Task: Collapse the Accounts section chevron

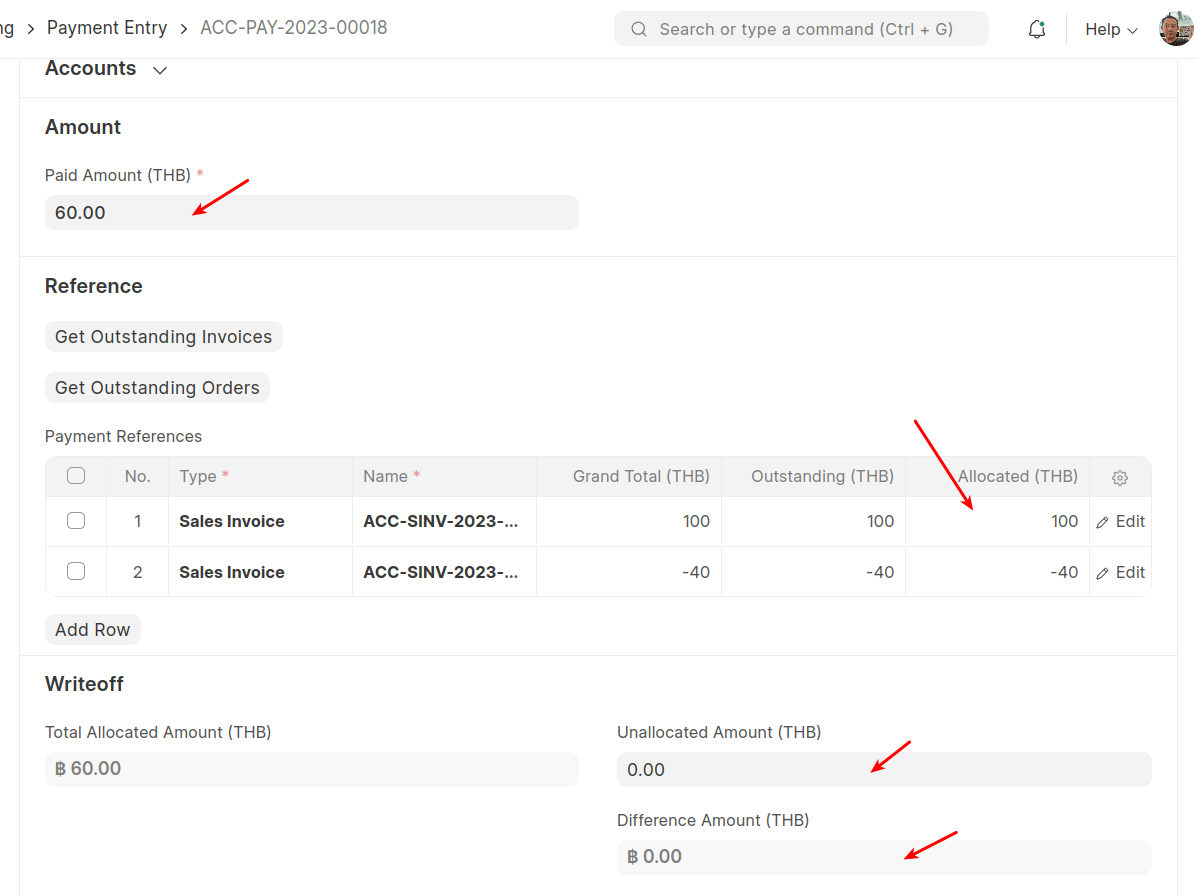Action: pos(159,71)
